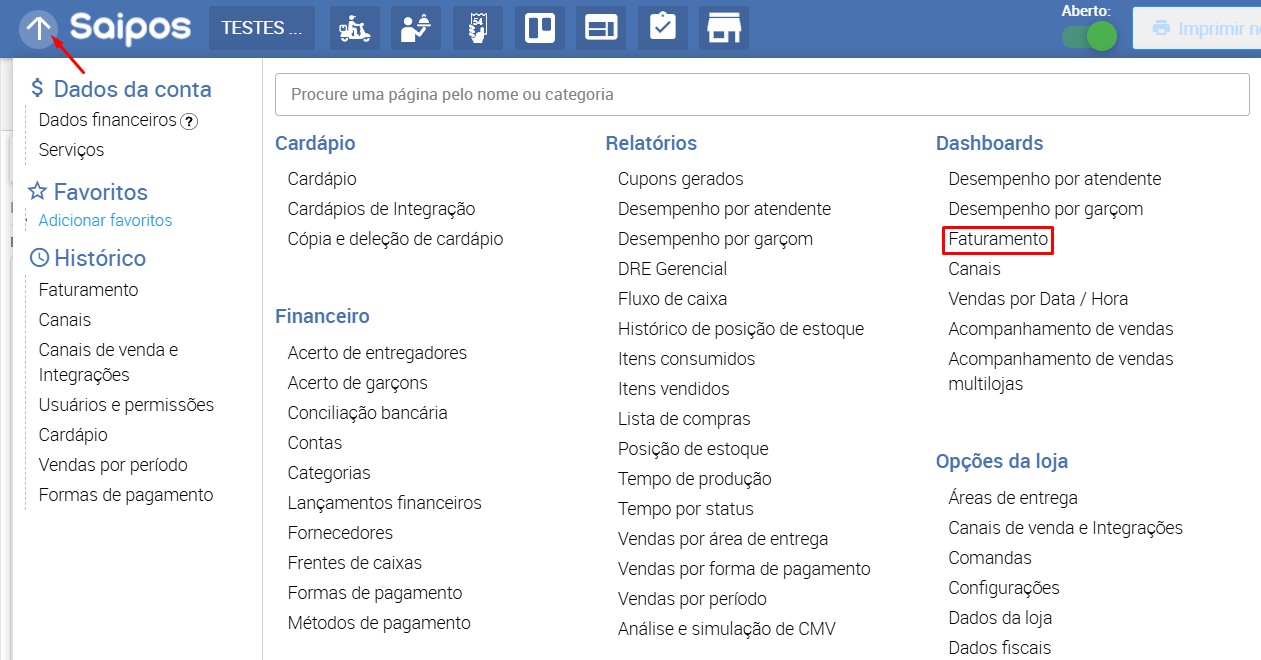The image size is (1261, 660).
Task: Open Cardápio page under Cardápio category
Action: click(x=322, y=179)
